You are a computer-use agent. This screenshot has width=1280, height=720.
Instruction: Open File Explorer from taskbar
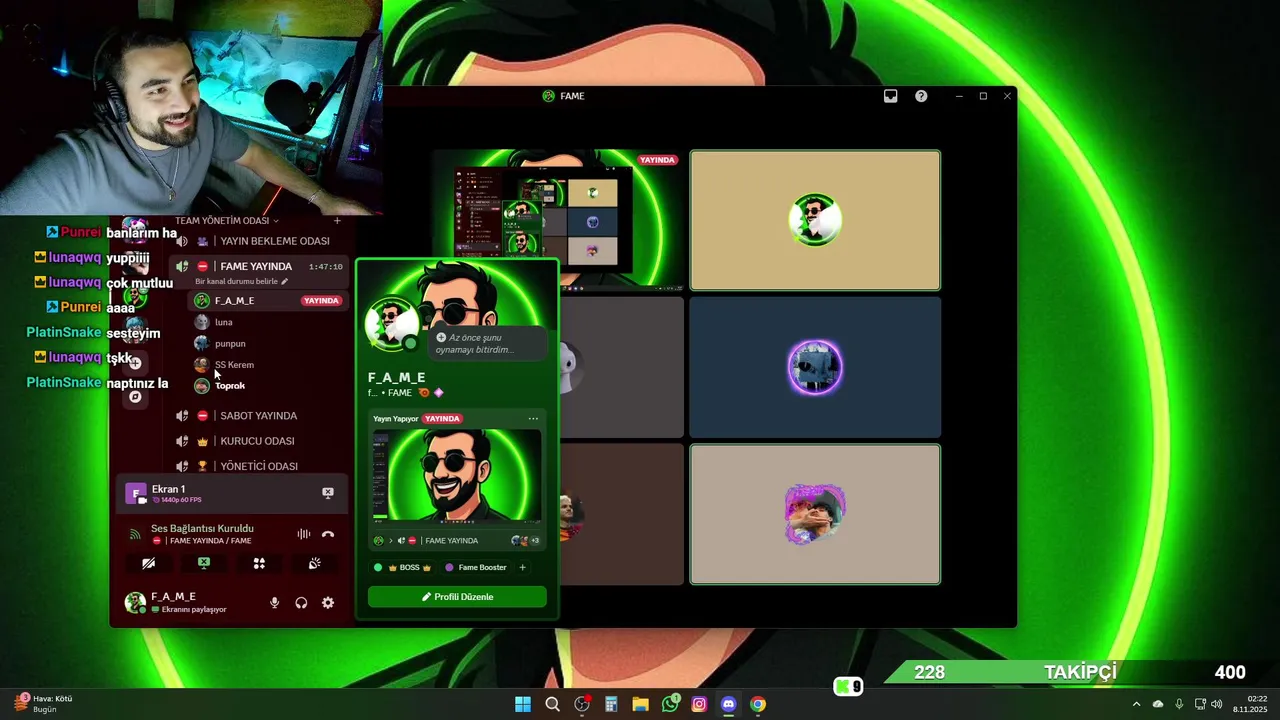pyautogui.click(x=640, y=704)
